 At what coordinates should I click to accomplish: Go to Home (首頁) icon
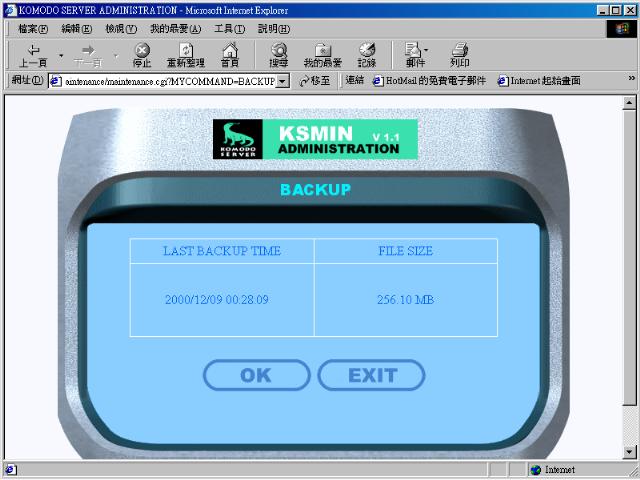point(230,54)
